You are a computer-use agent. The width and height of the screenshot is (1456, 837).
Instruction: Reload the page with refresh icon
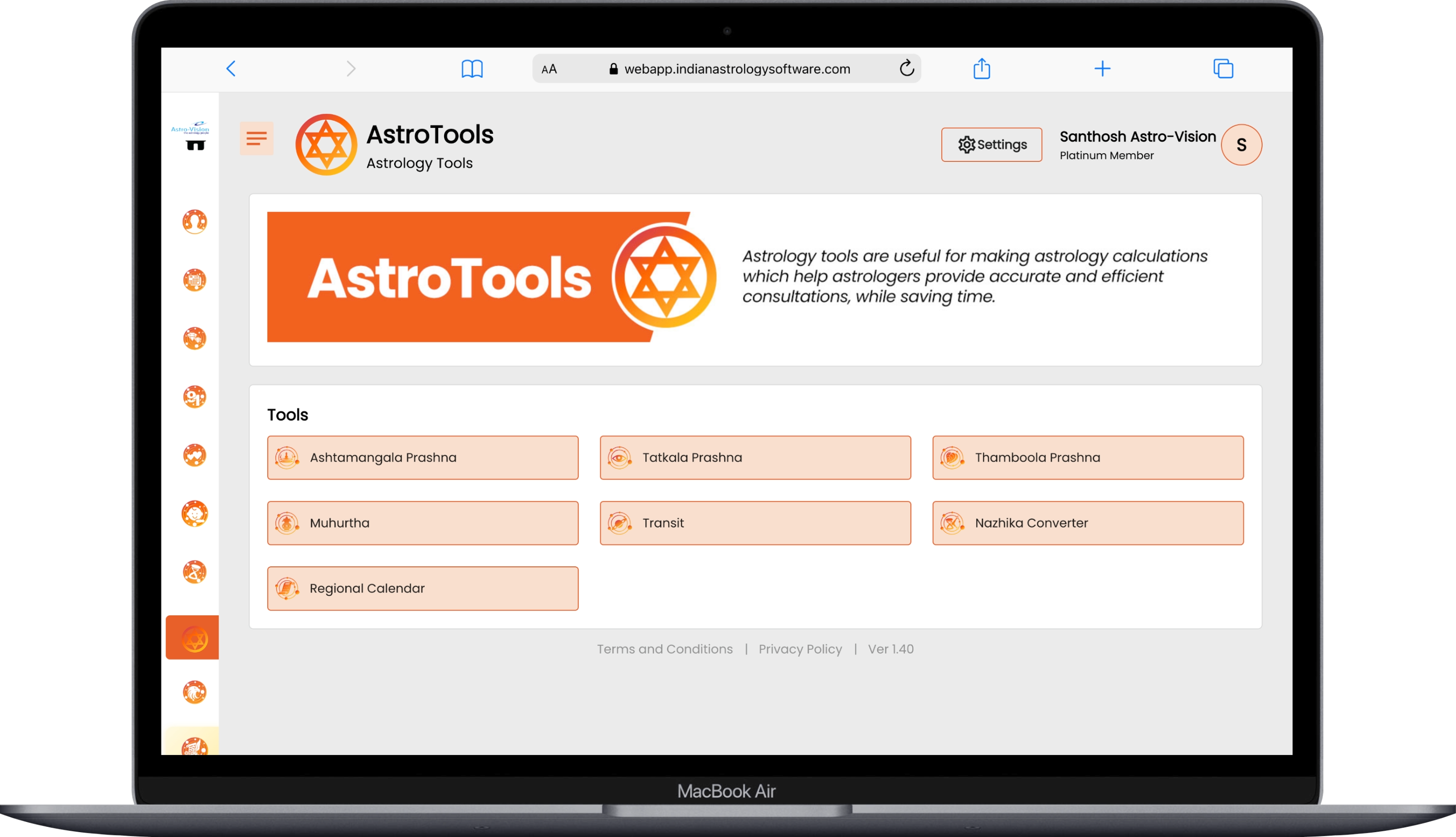tap(907, 68)
